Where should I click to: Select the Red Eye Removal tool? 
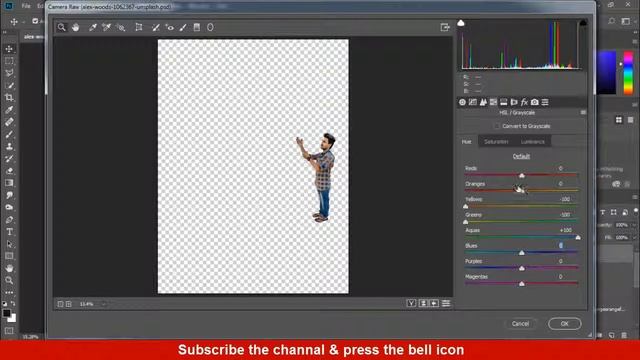(x=169, y=27)
